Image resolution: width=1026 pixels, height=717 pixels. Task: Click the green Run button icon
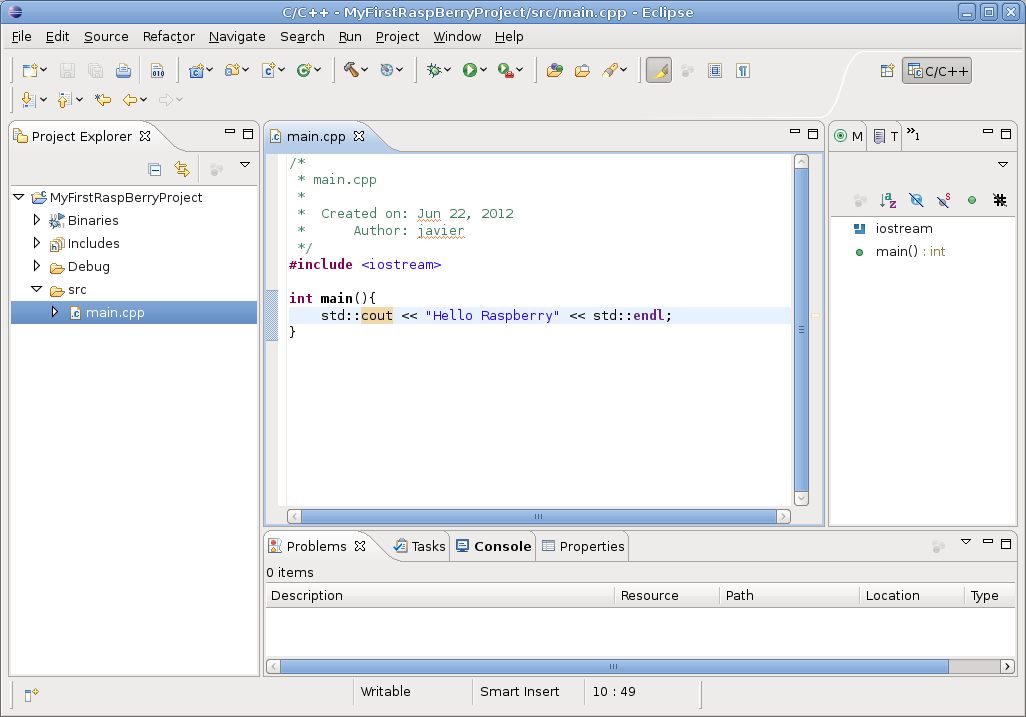469,70
